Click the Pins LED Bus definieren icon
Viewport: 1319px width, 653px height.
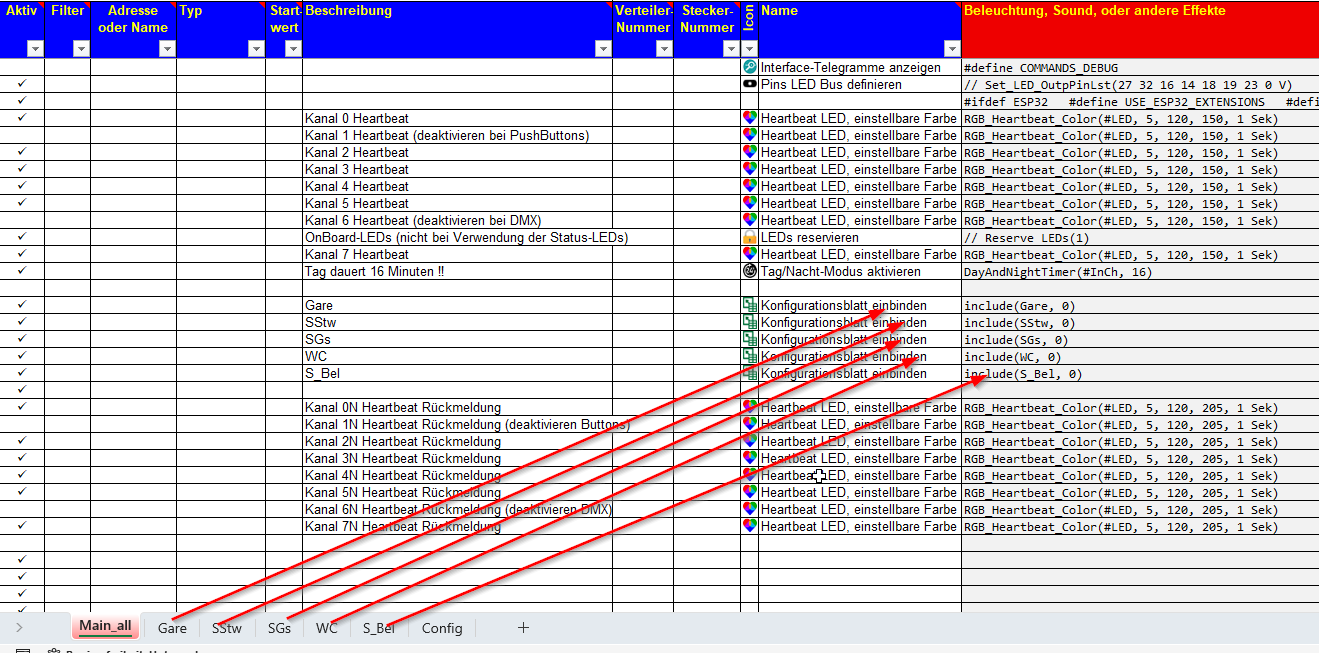(749, 84)
